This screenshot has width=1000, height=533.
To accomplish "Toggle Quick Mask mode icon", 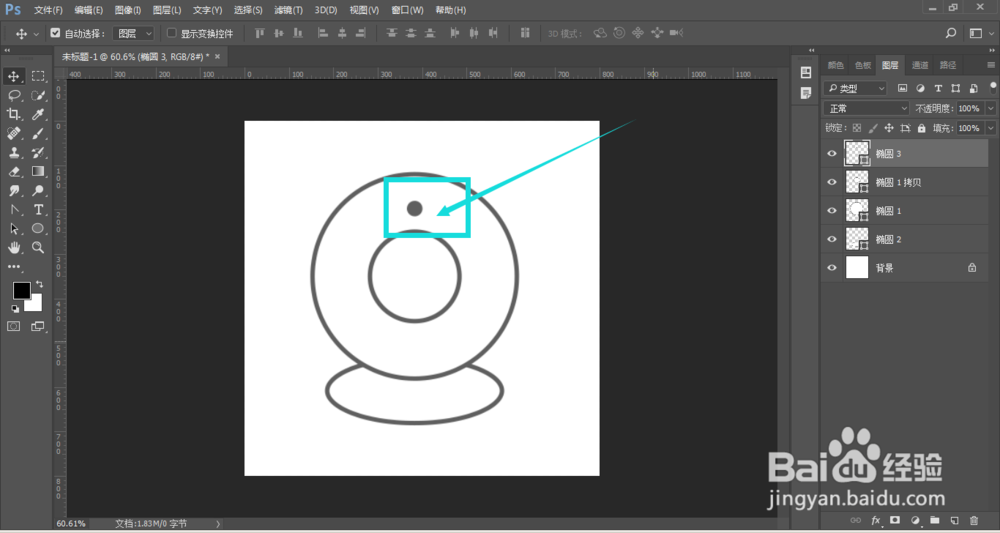I will 13,326.
